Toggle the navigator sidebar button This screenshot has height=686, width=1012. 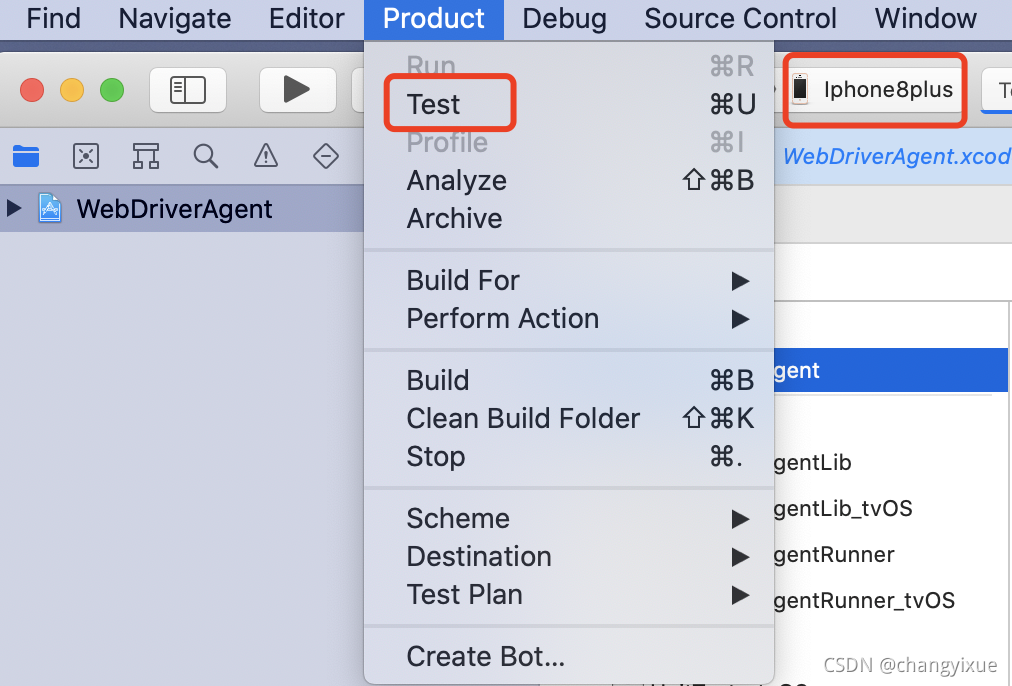pos(188,89)
